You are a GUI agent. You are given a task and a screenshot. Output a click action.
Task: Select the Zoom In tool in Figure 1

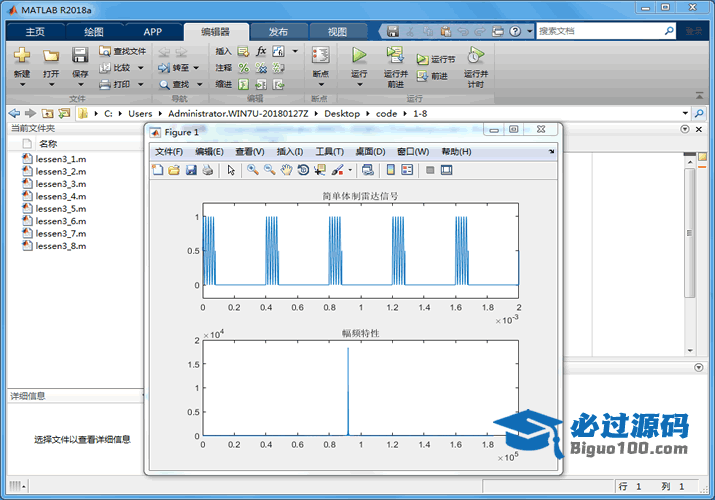point(253,170)
